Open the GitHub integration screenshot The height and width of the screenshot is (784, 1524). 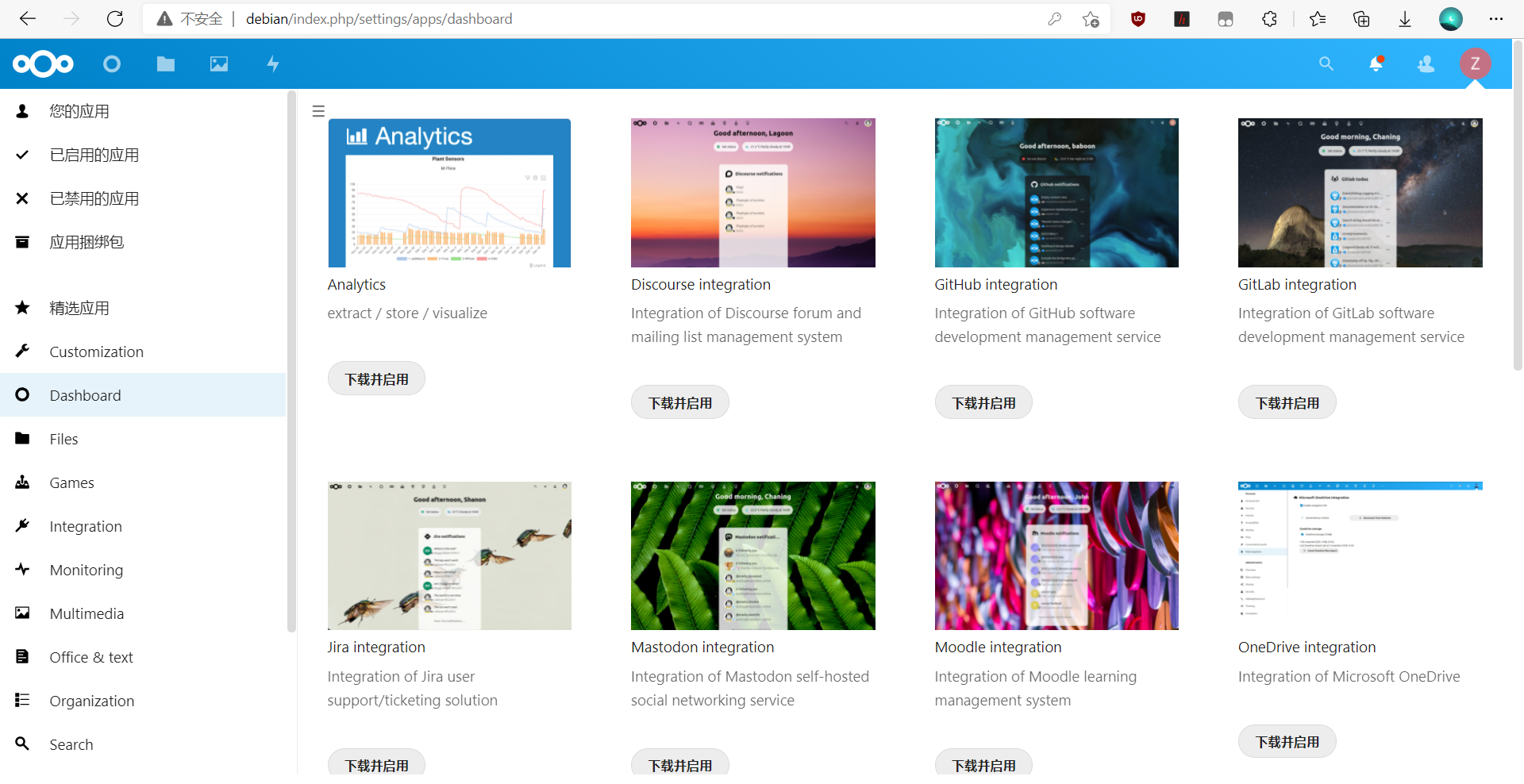coord(1056,193)
